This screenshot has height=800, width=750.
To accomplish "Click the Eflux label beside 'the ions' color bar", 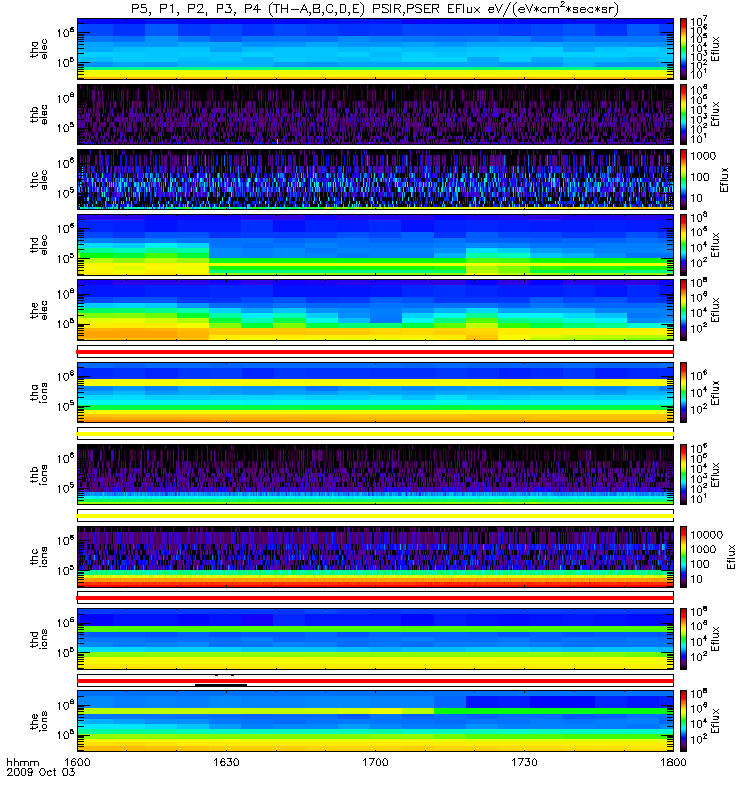I will [x=715, y=721].
